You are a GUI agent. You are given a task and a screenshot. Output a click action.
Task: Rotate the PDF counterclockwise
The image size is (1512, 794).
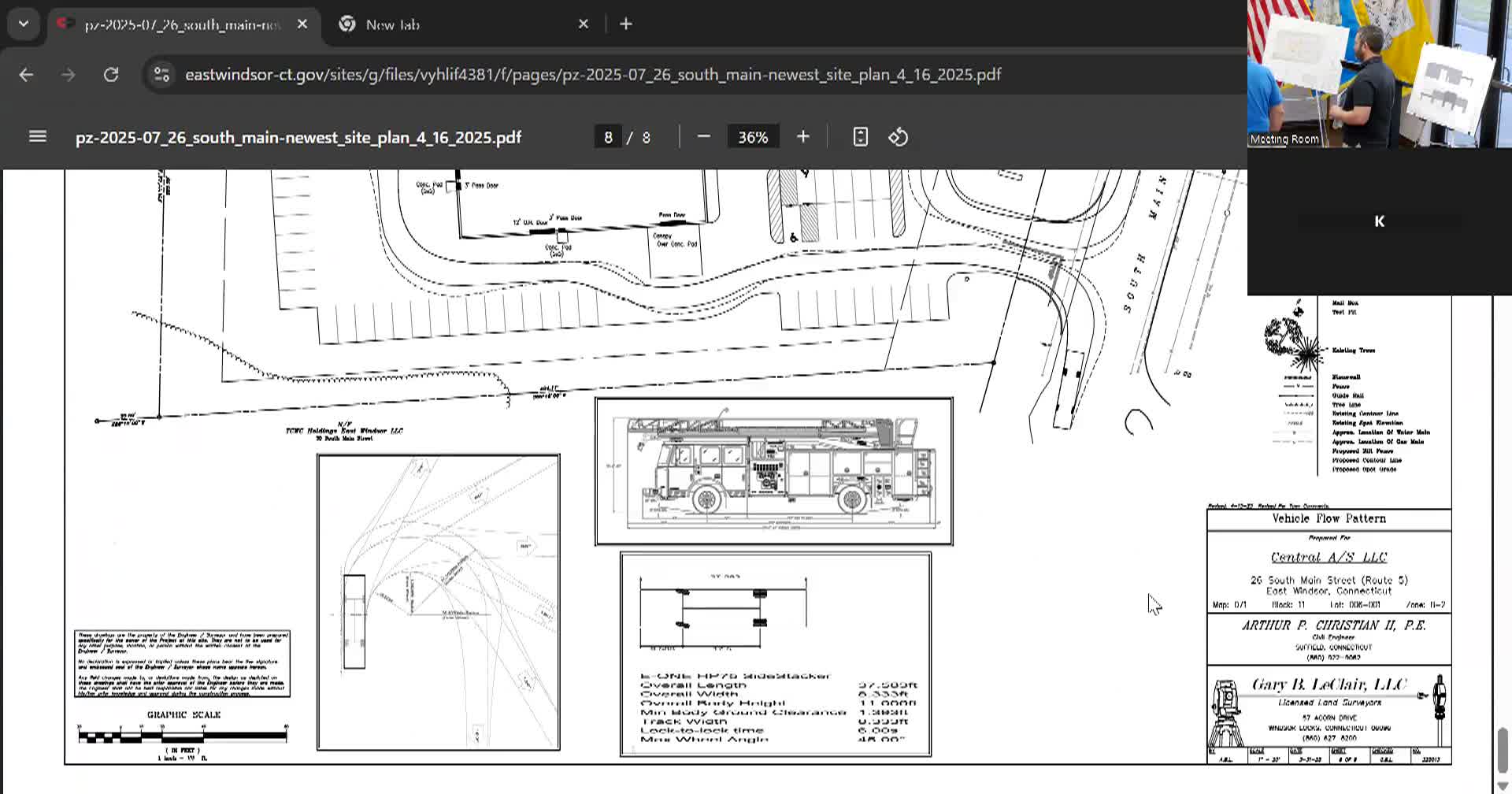tap(899, 137)
